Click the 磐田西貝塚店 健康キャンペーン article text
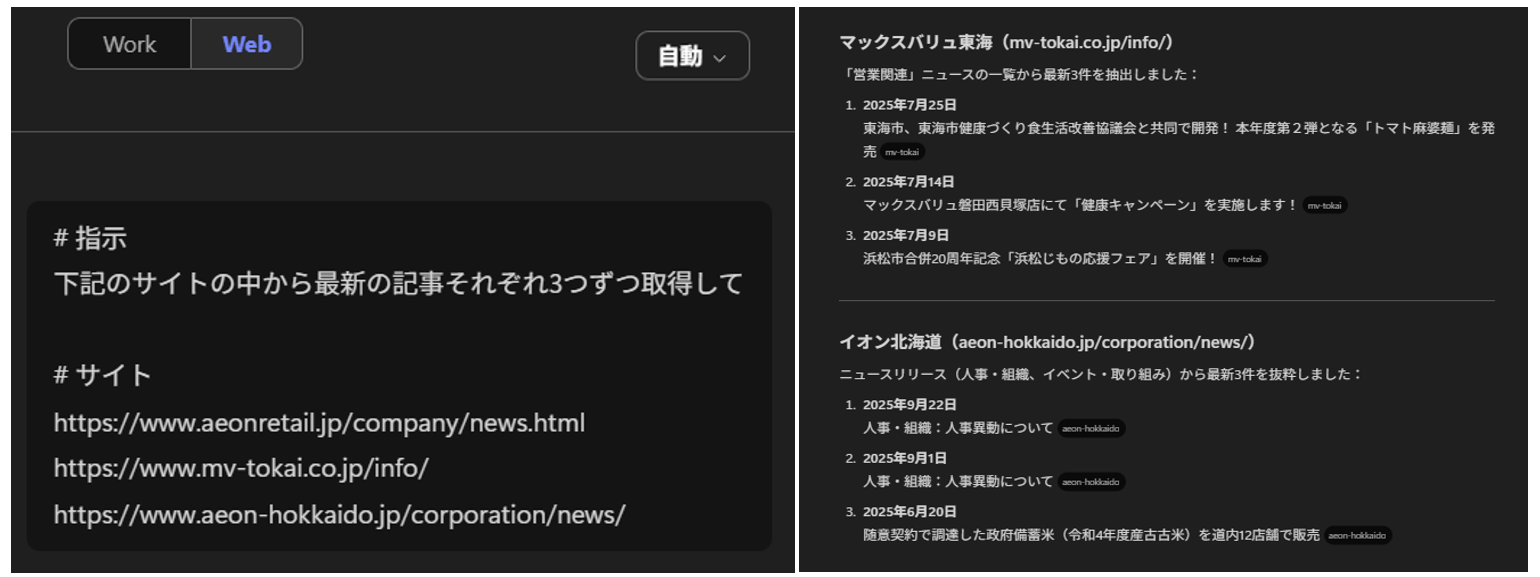This screenshot has width=1540, height=577. tap(1080, 205)
